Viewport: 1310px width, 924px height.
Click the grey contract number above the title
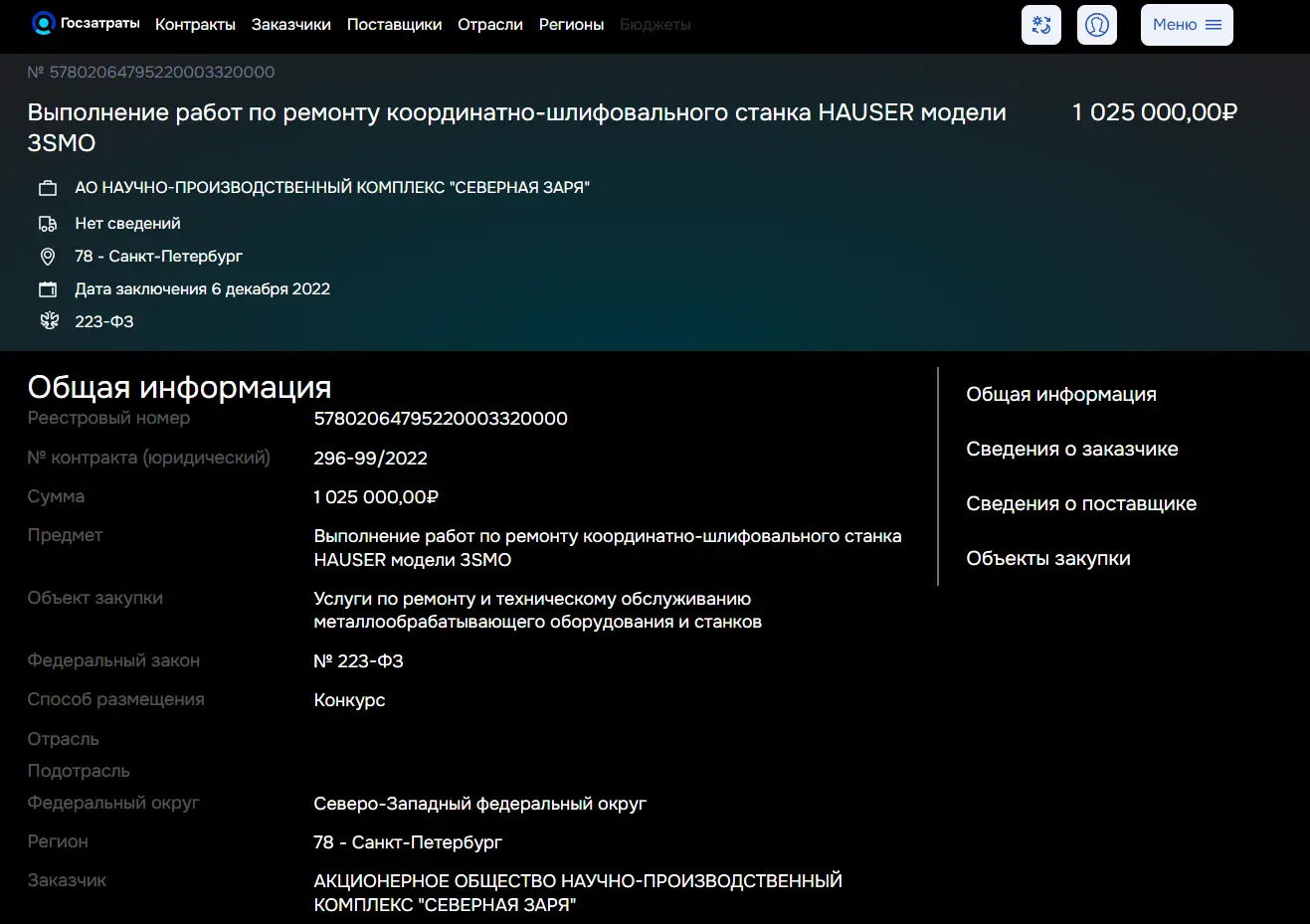coord(151,73)
